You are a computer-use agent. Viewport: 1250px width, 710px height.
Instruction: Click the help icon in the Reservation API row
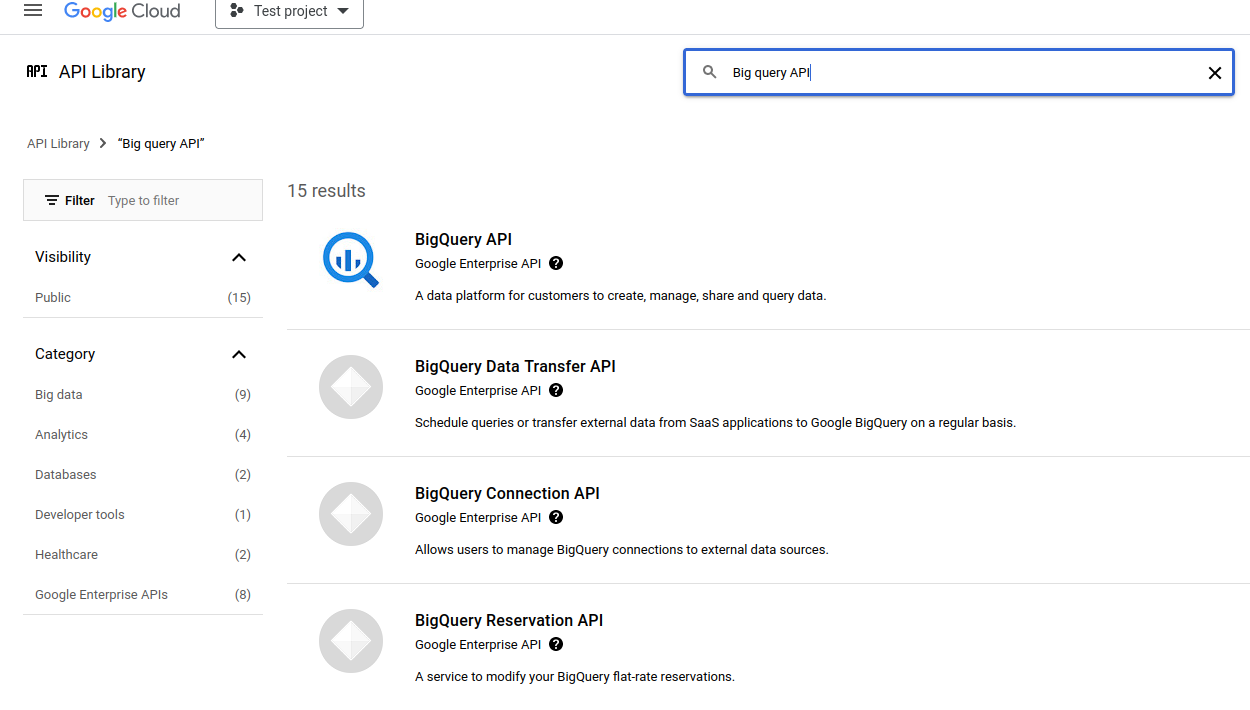[x=556, y=645]
